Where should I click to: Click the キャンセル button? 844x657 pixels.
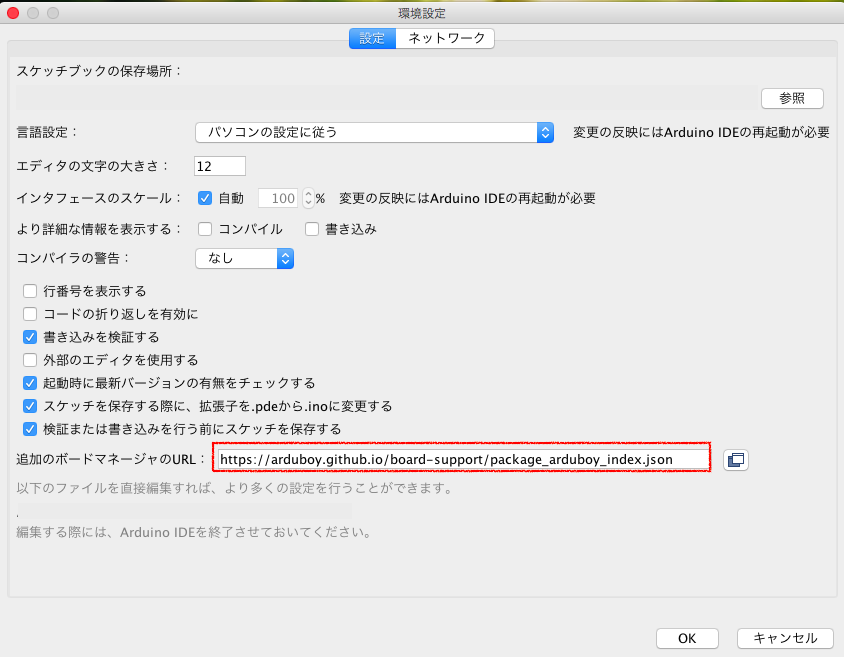tap(785, 638)
